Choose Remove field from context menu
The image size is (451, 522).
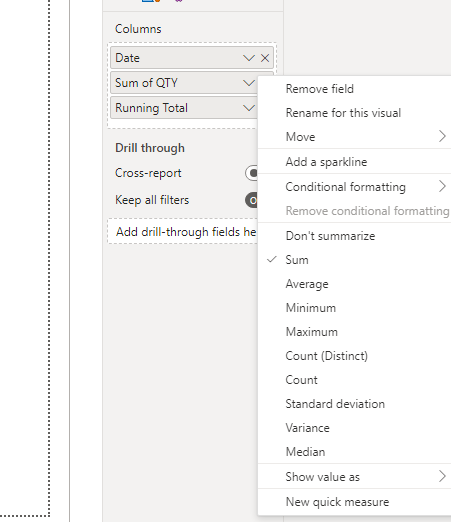(355, 89)
